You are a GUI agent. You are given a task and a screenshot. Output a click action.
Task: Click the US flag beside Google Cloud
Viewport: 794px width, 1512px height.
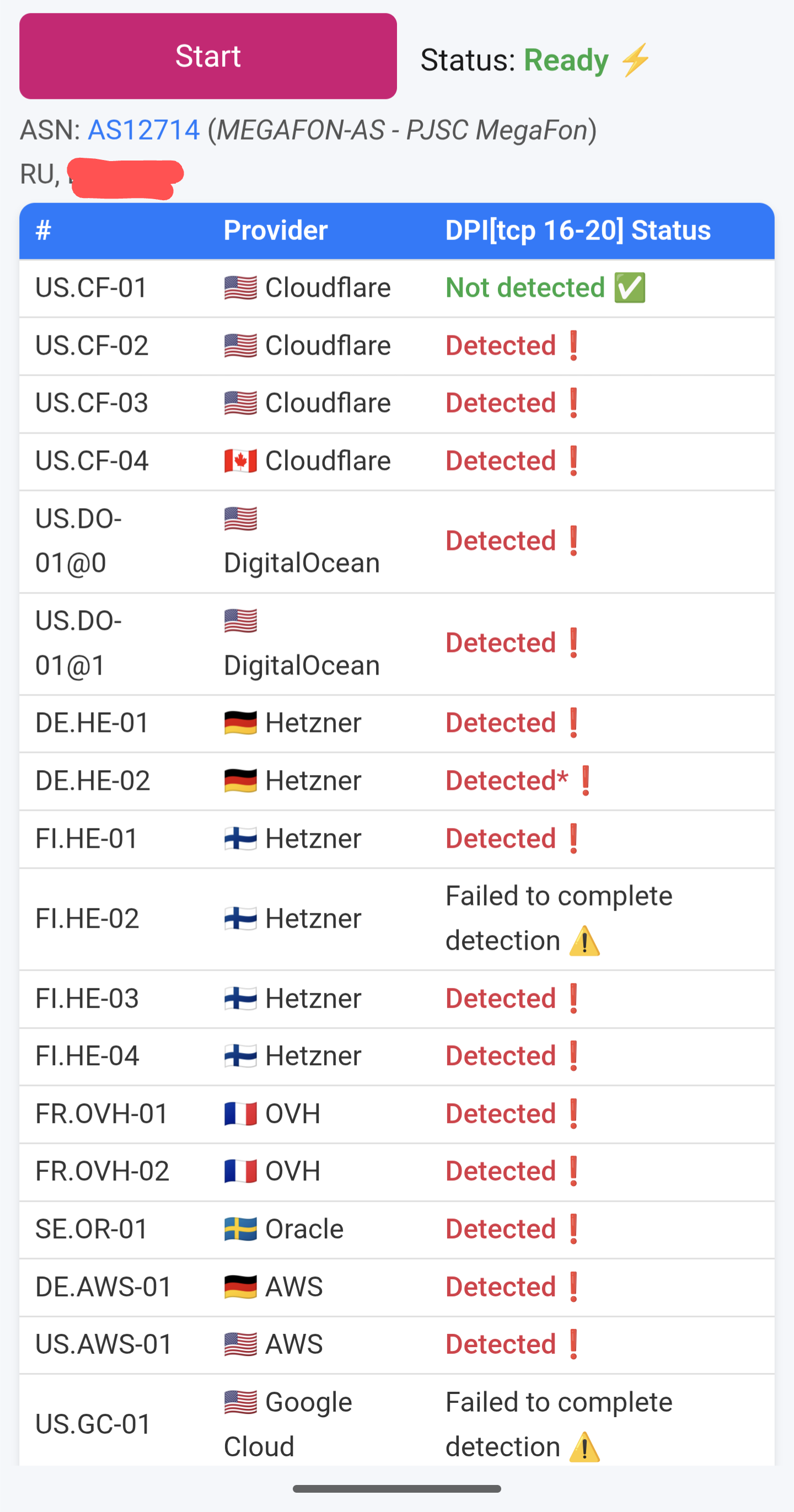[x=240, y=1402]
